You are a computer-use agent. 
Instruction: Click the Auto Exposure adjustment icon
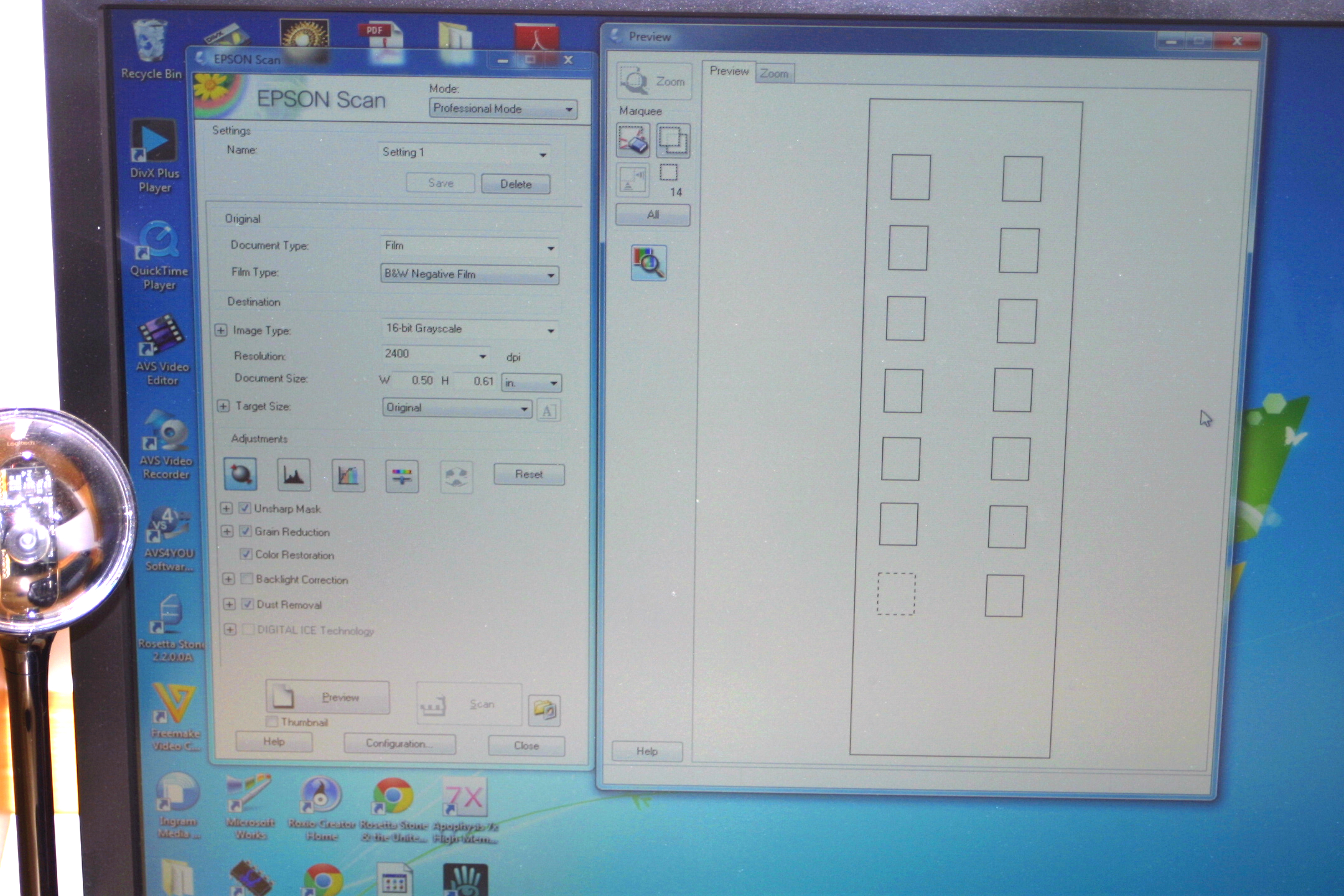point(240,475)
